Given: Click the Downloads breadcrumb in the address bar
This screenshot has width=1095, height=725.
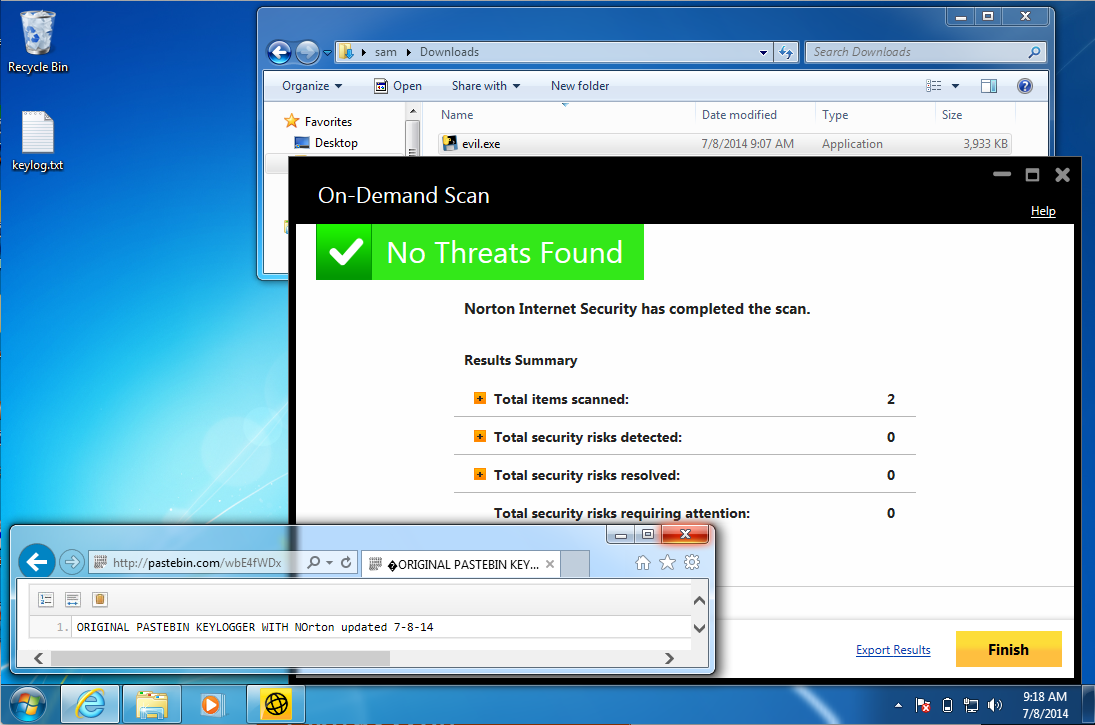Looking at the screenshot, I should coord(449,52).
